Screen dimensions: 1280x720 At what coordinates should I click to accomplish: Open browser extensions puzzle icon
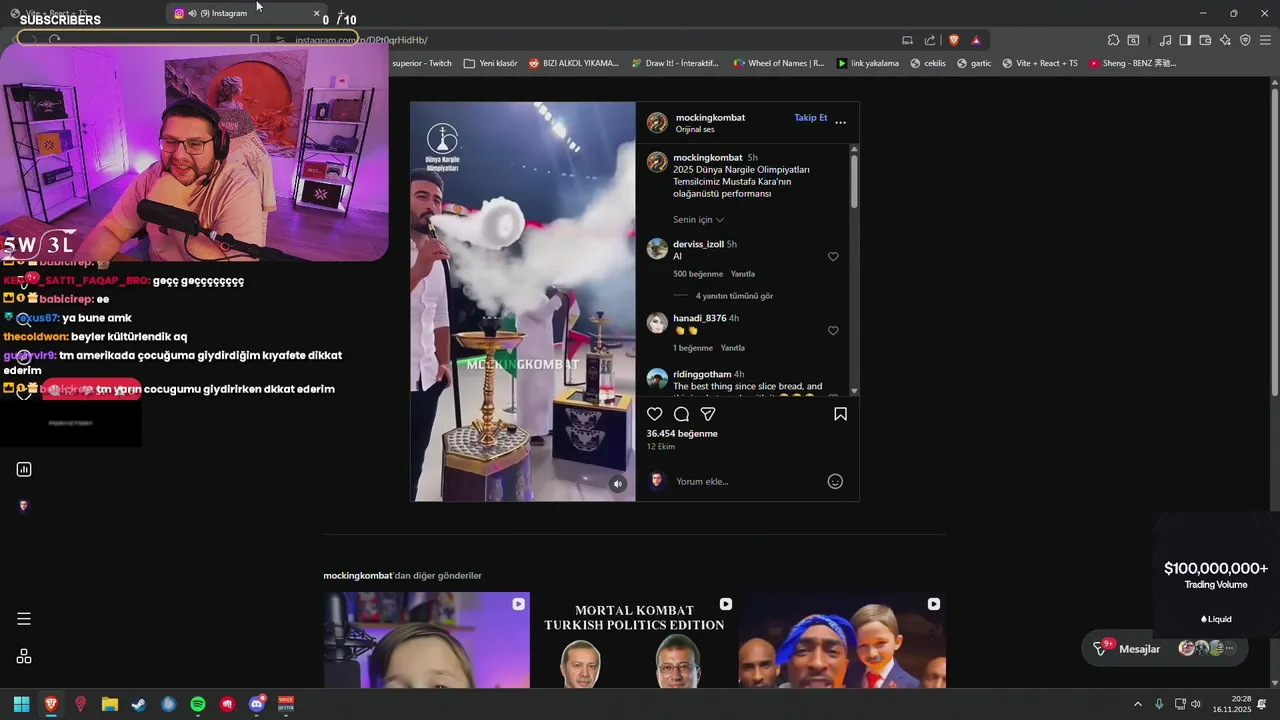pyautogui.click(x=1113, y=40)
